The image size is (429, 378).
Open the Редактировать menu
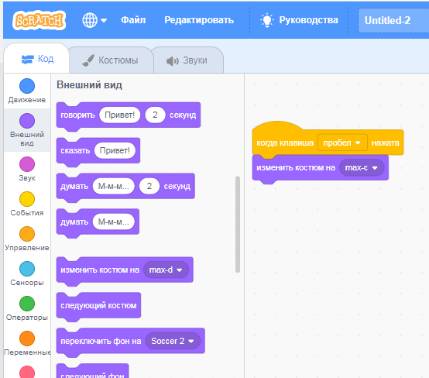click(x=199, y=20)
